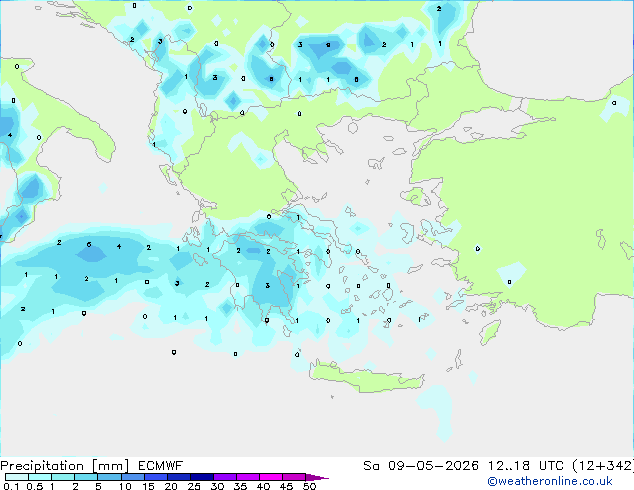
Task: Click the 5–10 mm legend color box
Action: click(x=109, y=477)
